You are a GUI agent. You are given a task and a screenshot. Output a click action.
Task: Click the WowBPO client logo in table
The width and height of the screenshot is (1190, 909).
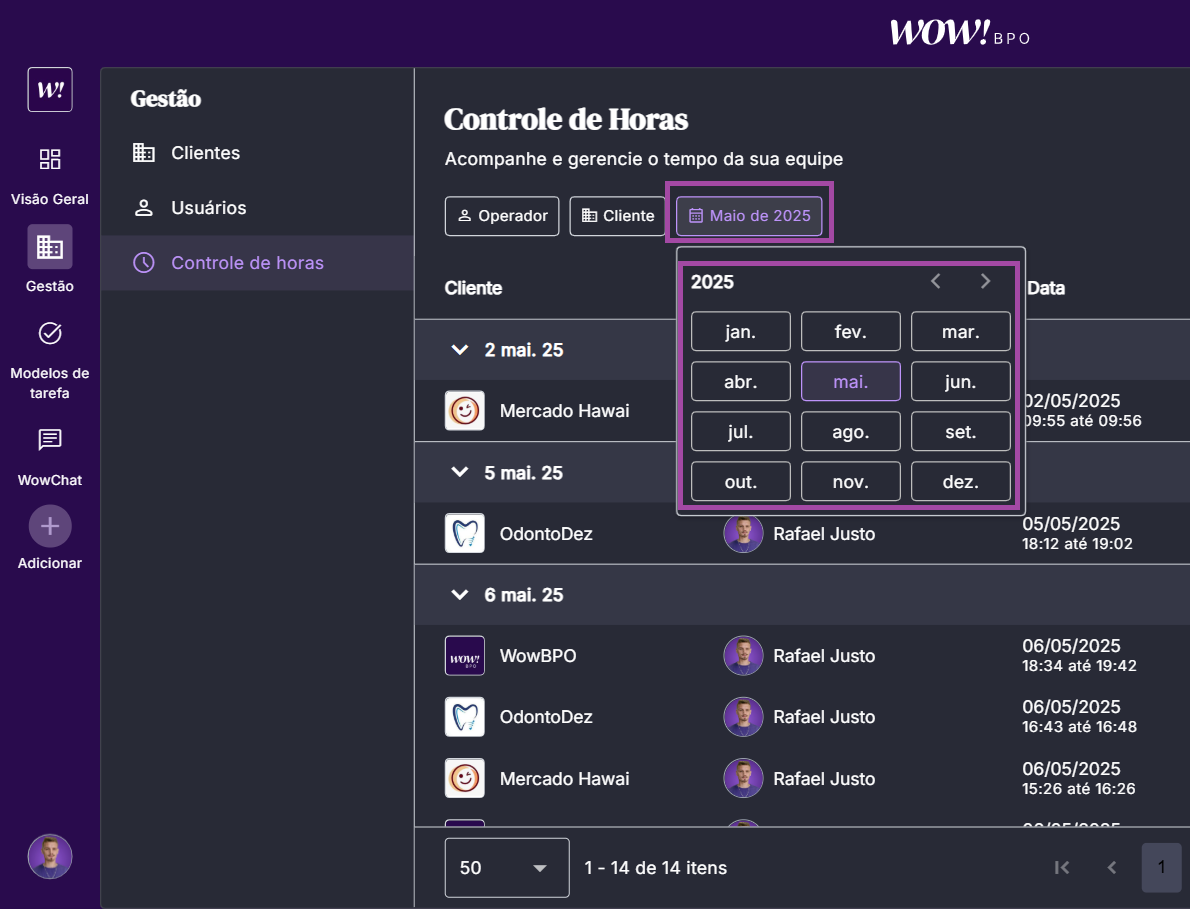tap(465, 656)
